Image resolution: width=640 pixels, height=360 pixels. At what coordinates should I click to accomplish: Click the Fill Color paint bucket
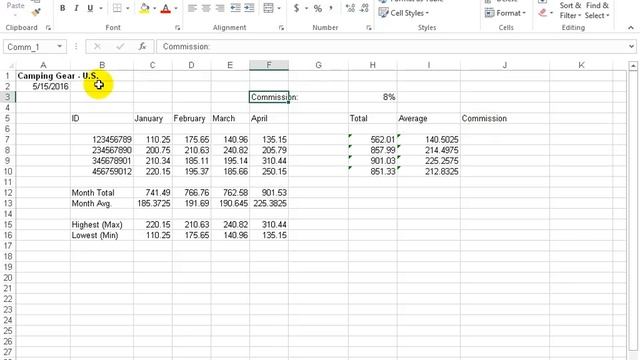click(x=144, y=8)
